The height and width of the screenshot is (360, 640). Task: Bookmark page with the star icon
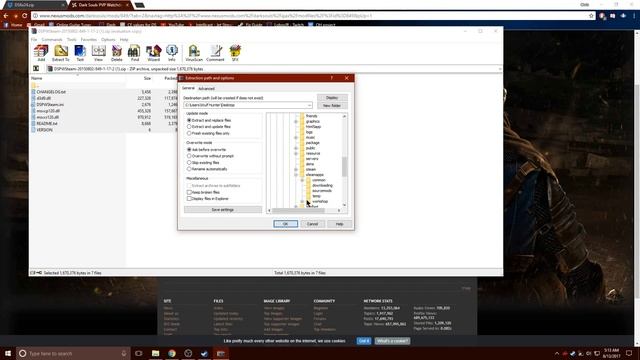tap(591, 16)
